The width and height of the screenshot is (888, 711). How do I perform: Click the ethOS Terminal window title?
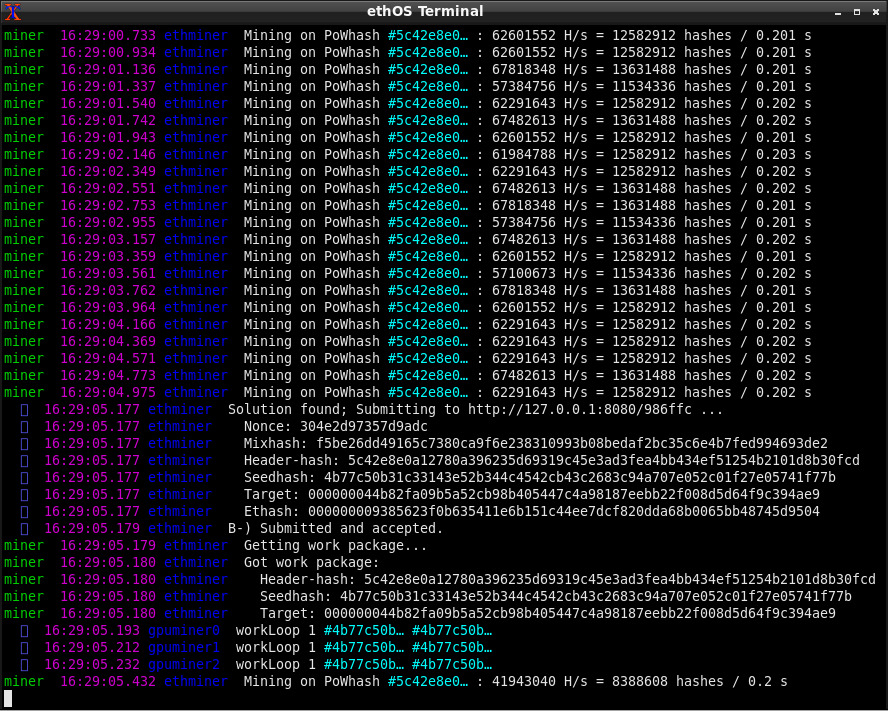[x=425, y=11]
